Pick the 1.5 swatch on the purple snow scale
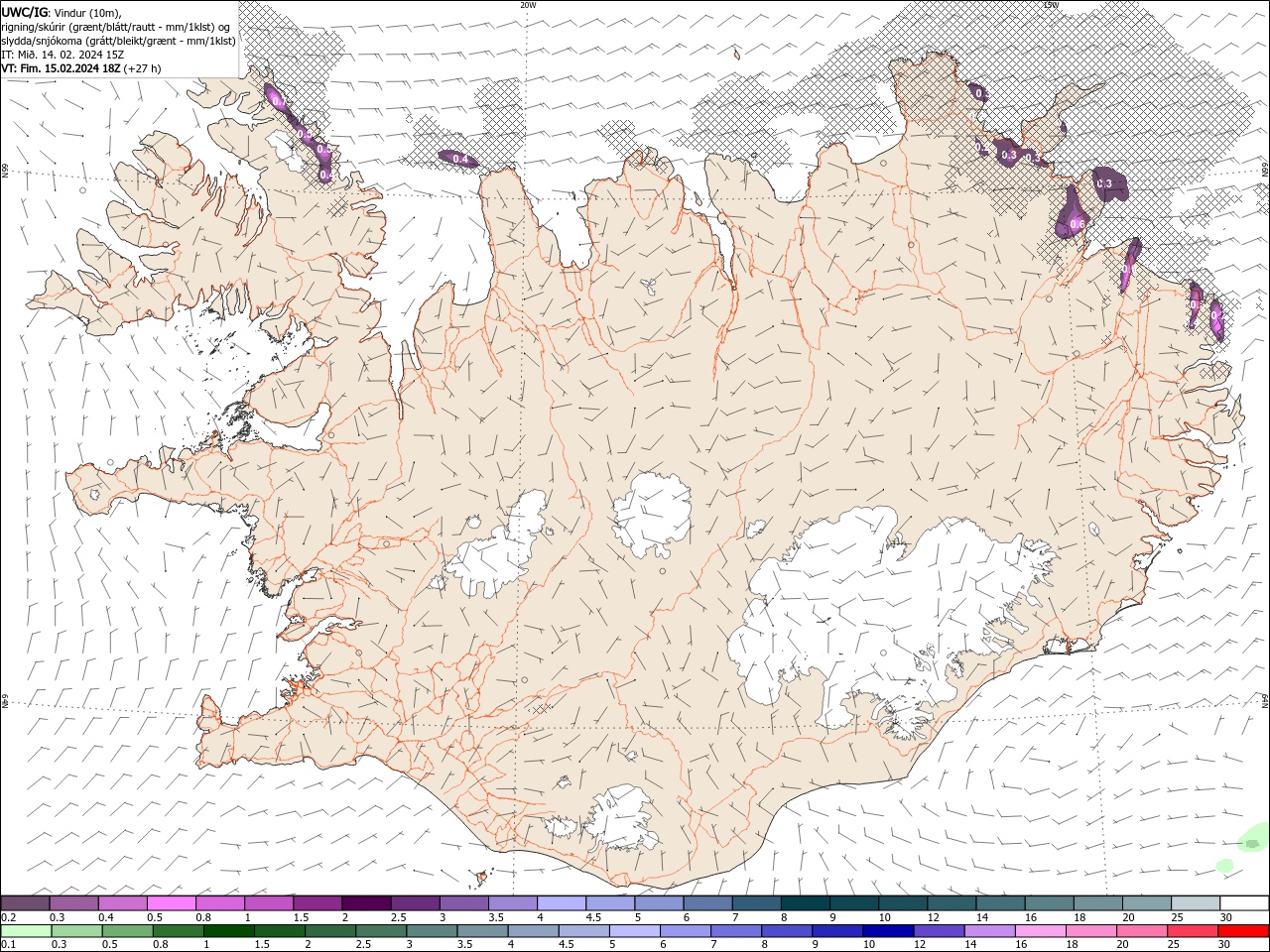Image resolution: width=1270 pixels, height=952 pixels. pos(317,903)
